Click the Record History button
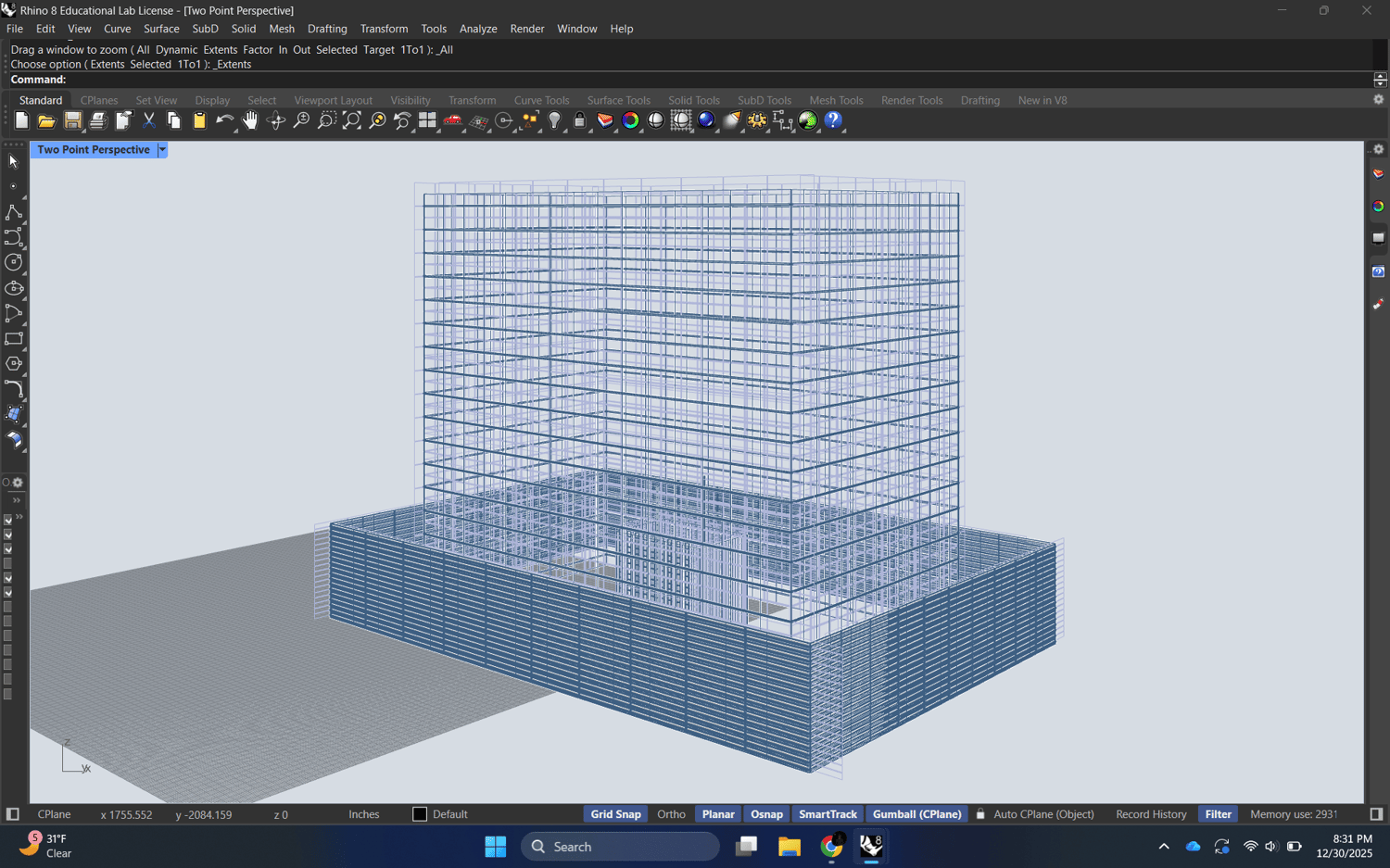 pyautogui.click(x=1151, y=814)
